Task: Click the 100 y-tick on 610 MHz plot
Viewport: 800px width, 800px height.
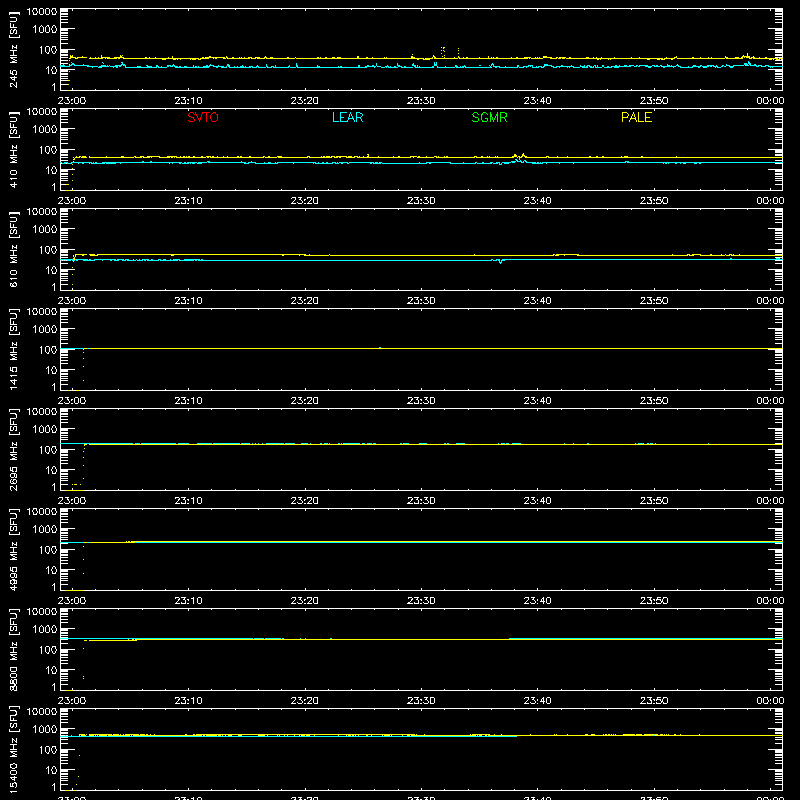Action: pos(48,250)
